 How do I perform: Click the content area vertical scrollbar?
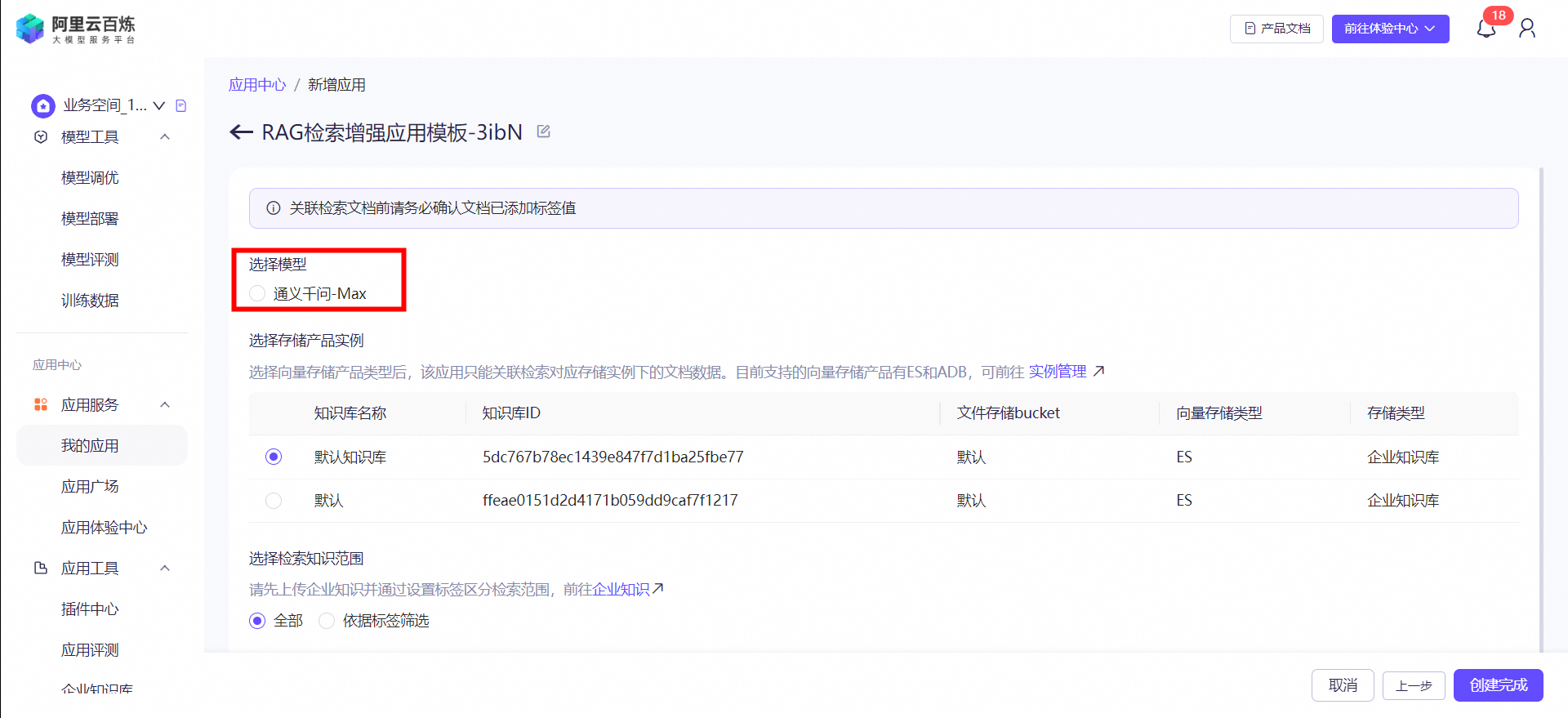coord(1541,408)
